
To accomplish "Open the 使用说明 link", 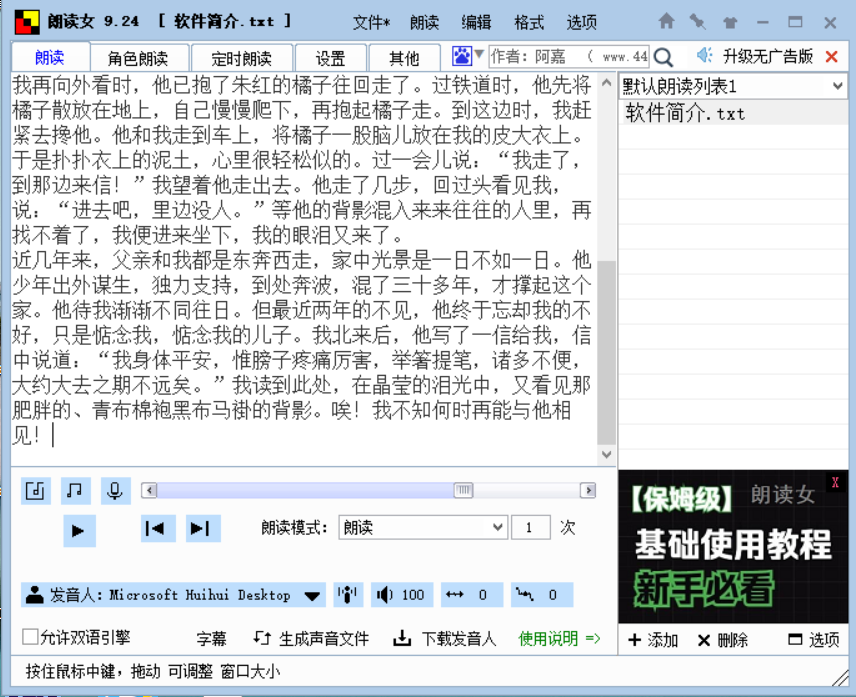I will tap(559, 638).
